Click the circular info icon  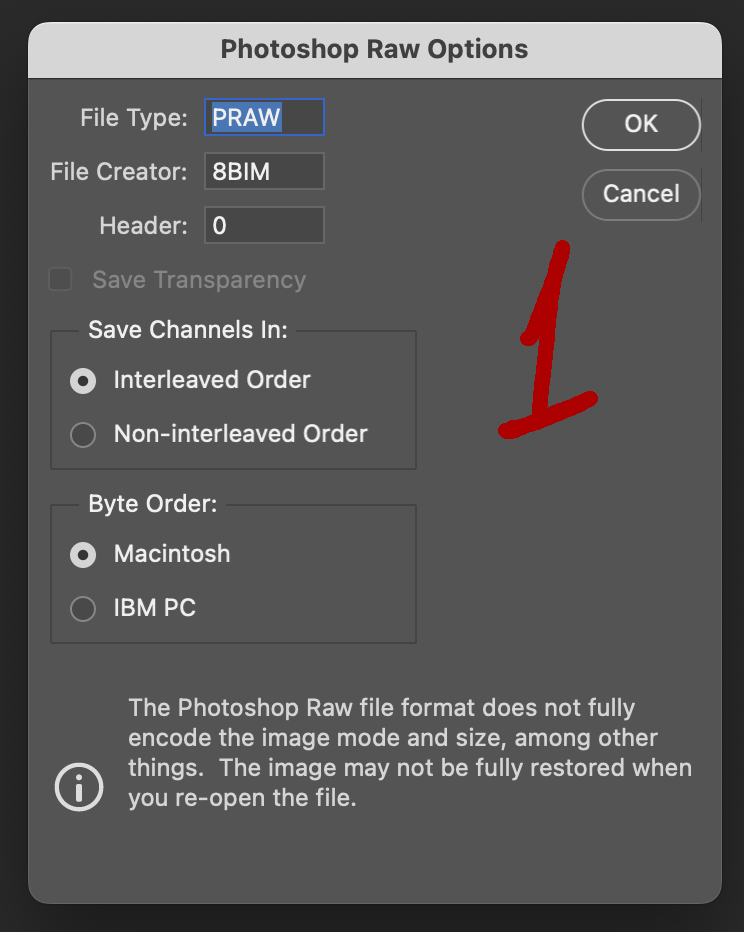pos(79,787)
